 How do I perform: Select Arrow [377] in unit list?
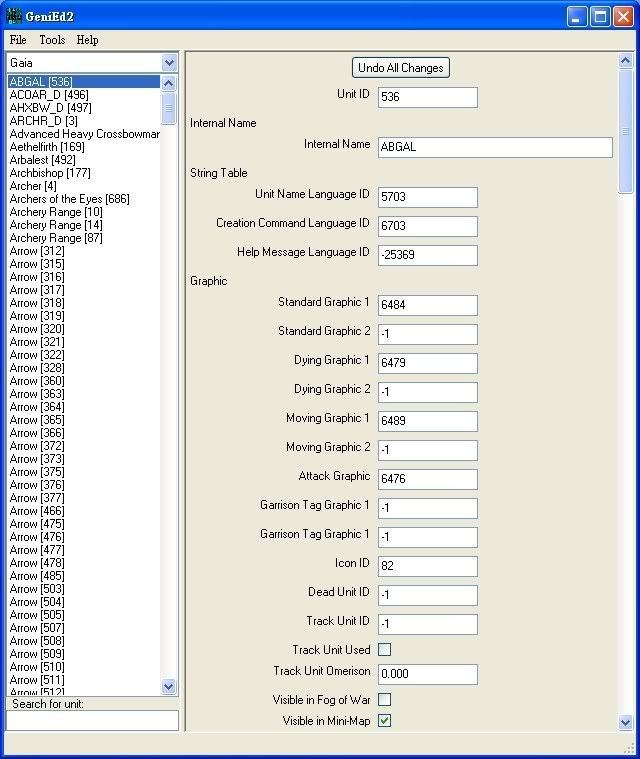84,498
